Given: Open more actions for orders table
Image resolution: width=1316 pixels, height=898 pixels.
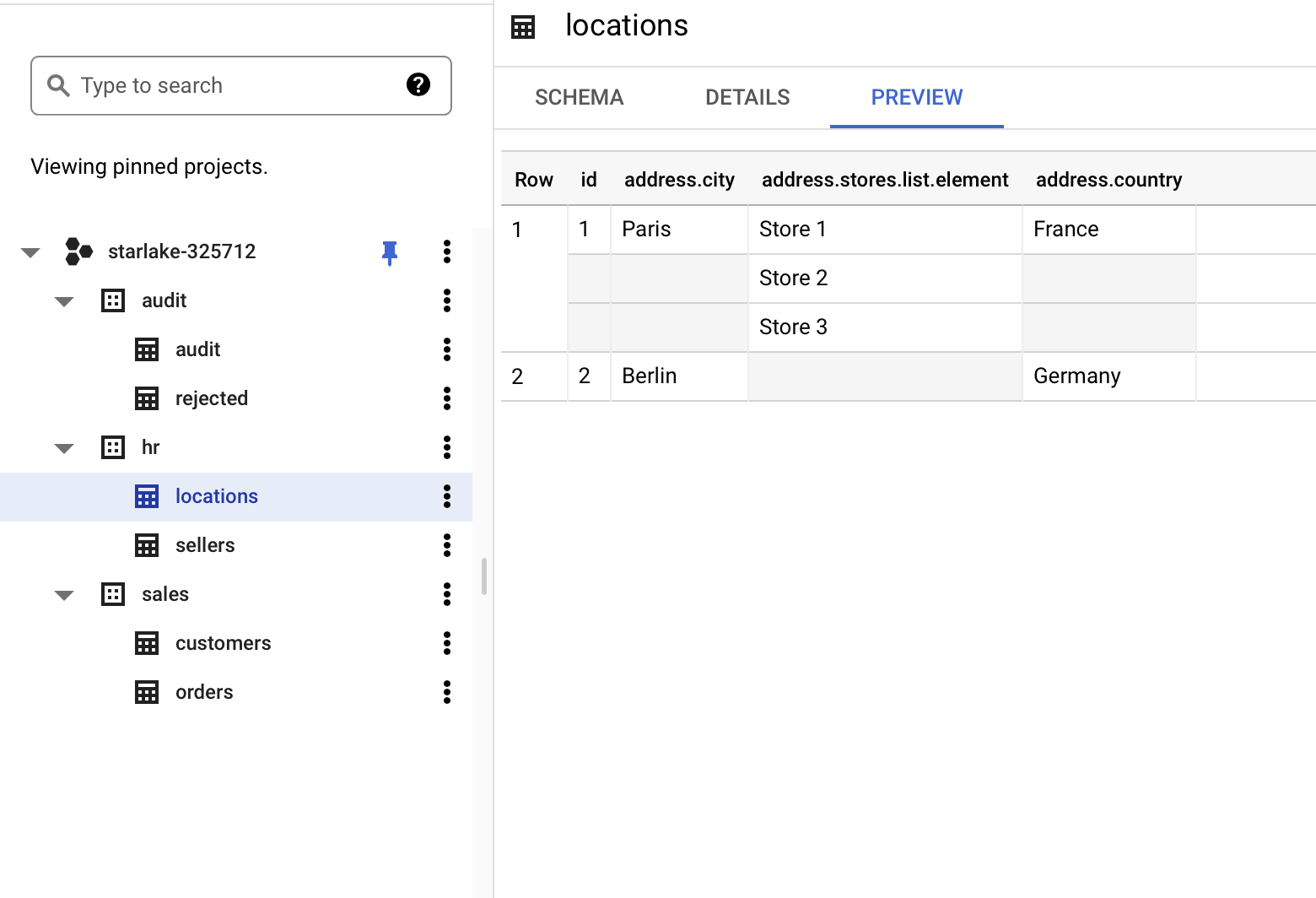Looking at the screenshot, I should (x=447, y=692).
